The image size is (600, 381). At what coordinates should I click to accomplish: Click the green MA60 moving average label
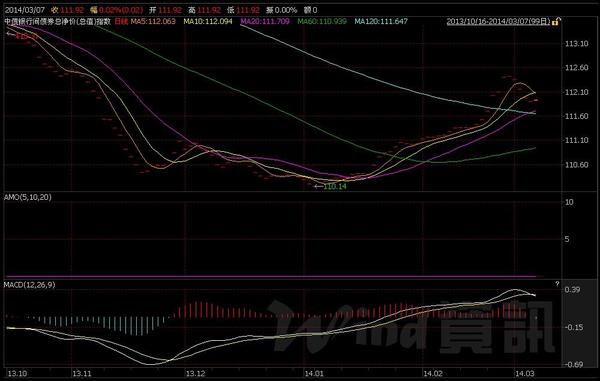[322, 21]
